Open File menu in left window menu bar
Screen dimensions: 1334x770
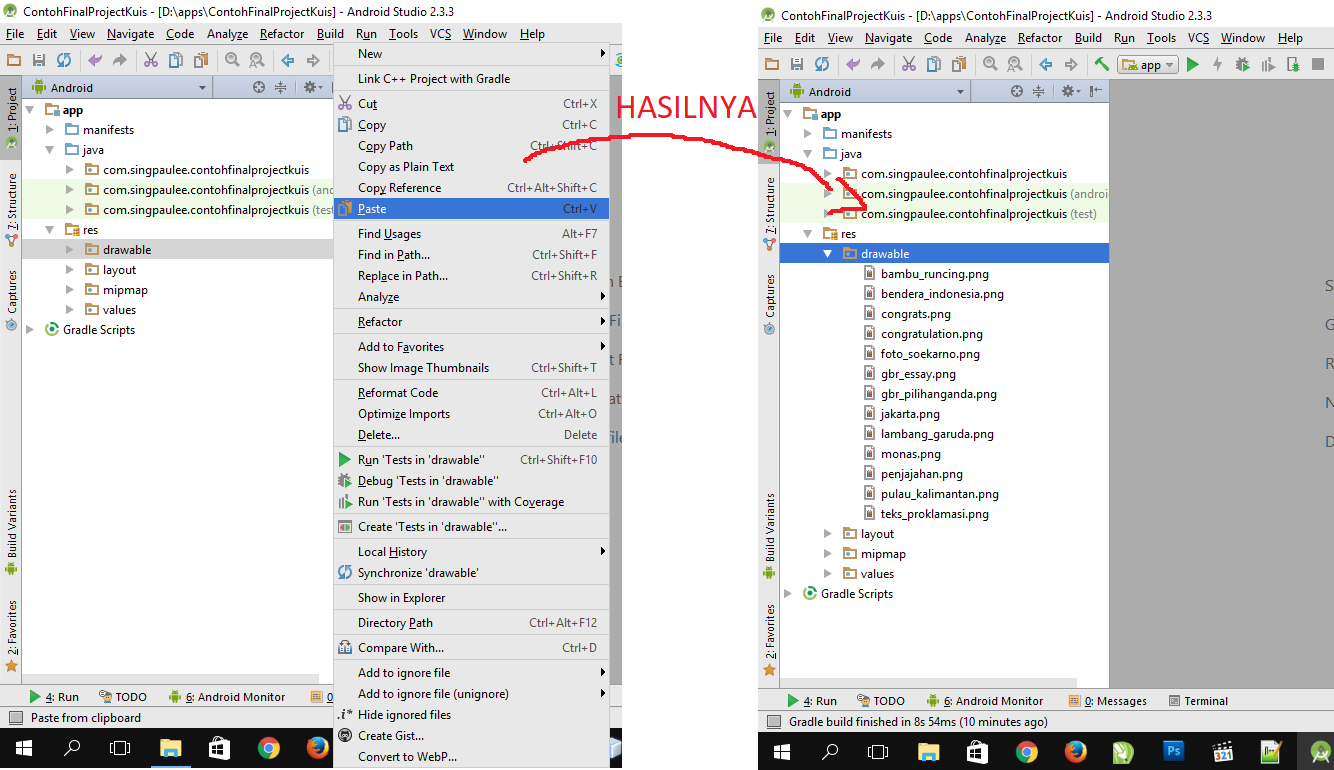(15, 34)
